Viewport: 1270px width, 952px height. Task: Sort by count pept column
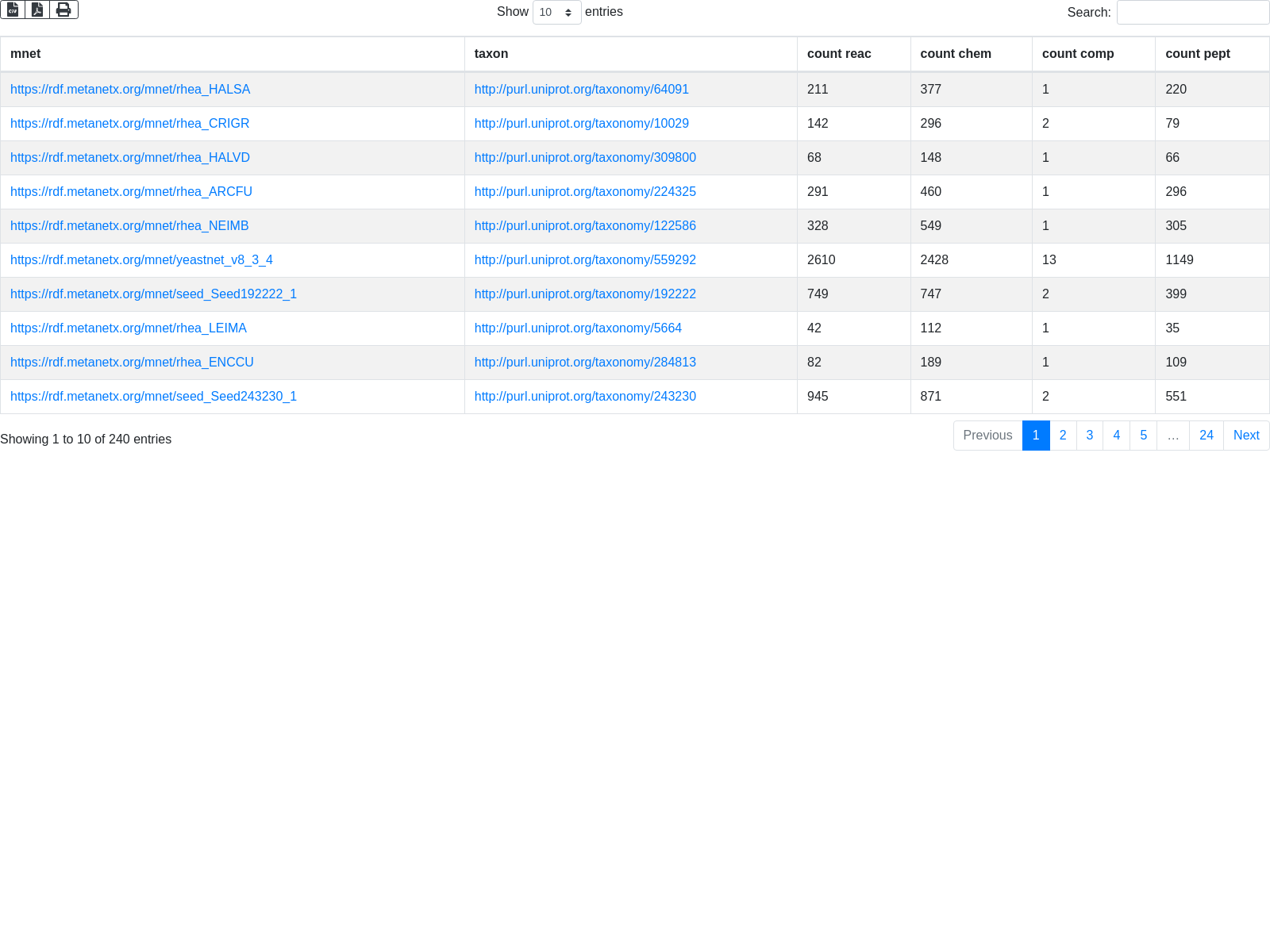pyautogui.click(x=1197, y=54)
